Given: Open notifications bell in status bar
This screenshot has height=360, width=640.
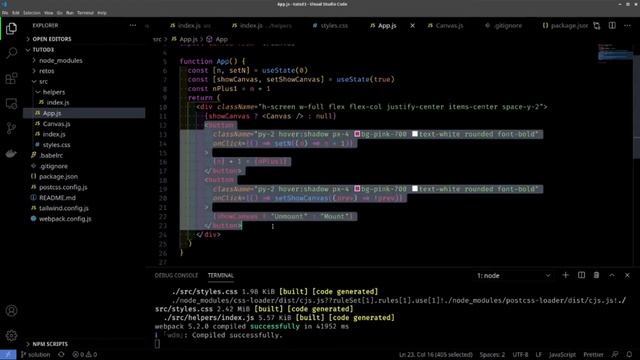Looking at the screenshot, I should coord(629,355).
